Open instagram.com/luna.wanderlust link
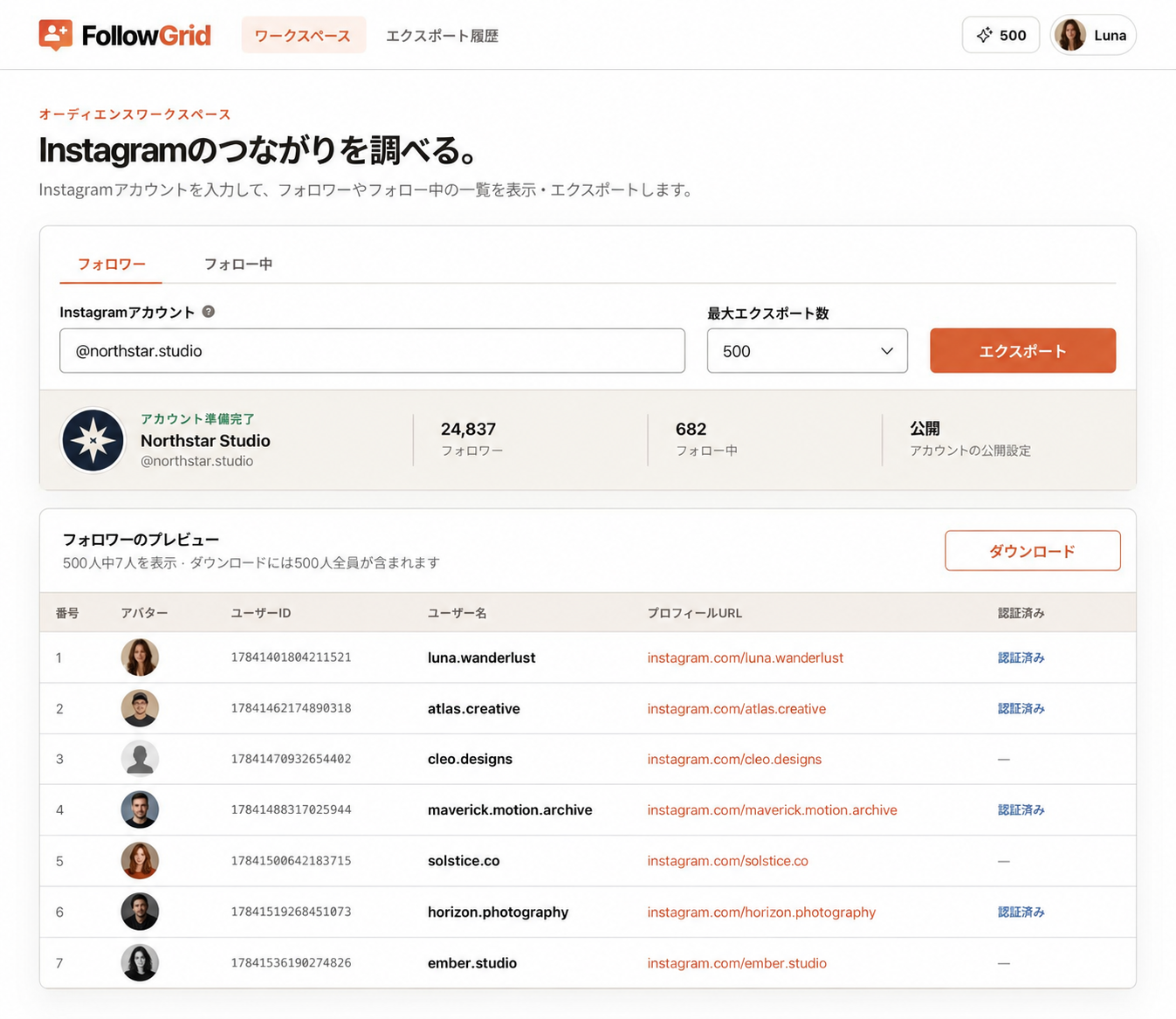The image size is (1176, 1019). click(745, 658)
